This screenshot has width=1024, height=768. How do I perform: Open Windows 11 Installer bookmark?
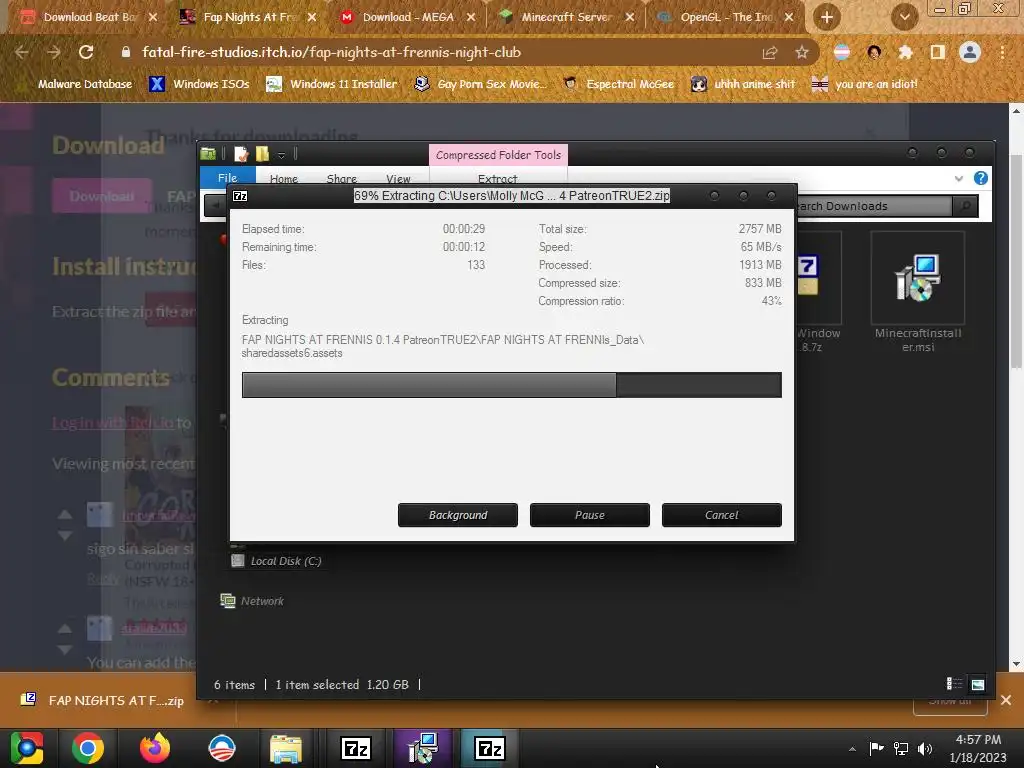332,84
